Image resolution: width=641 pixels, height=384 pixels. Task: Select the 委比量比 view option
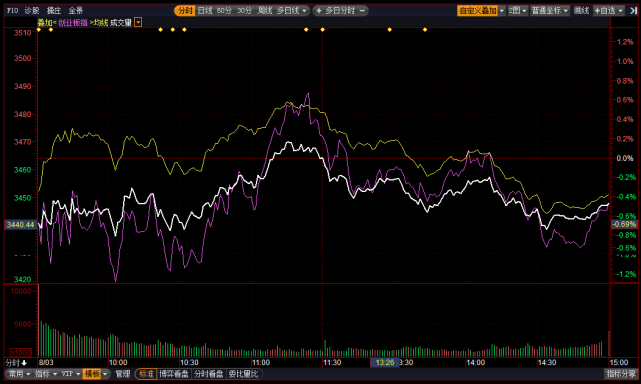tap(244, 374)
